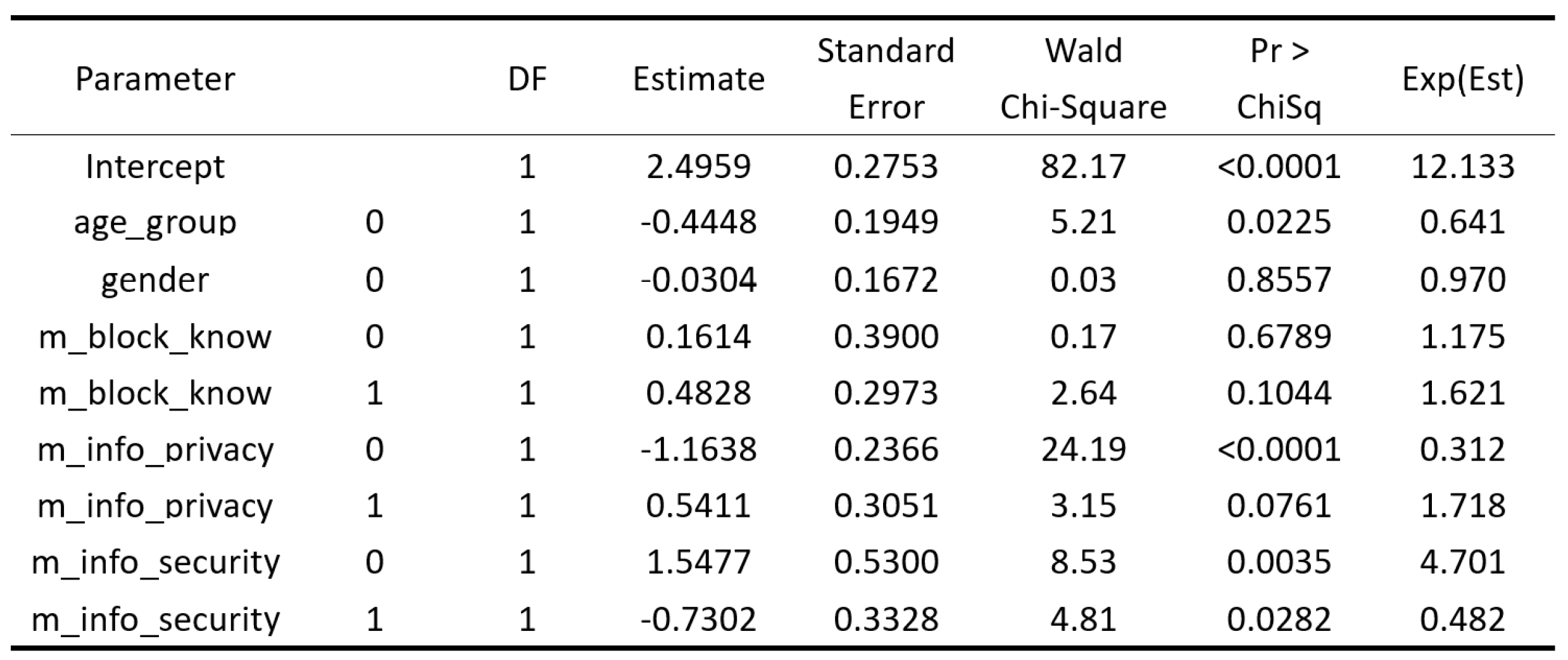Viewport: 1568px width, 660px height.
Task: Select the p-value 0.8557 cell
Action: pos(1279,280)
